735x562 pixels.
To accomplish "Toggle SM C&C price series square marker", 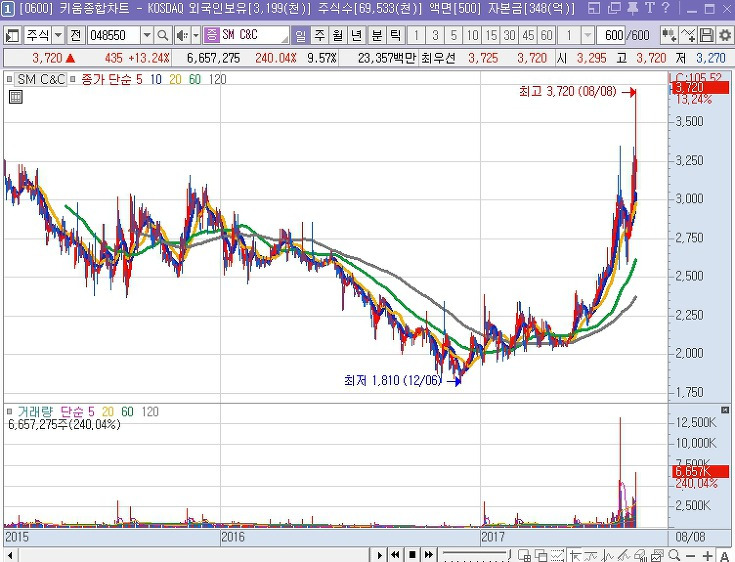I will [9, 79].
